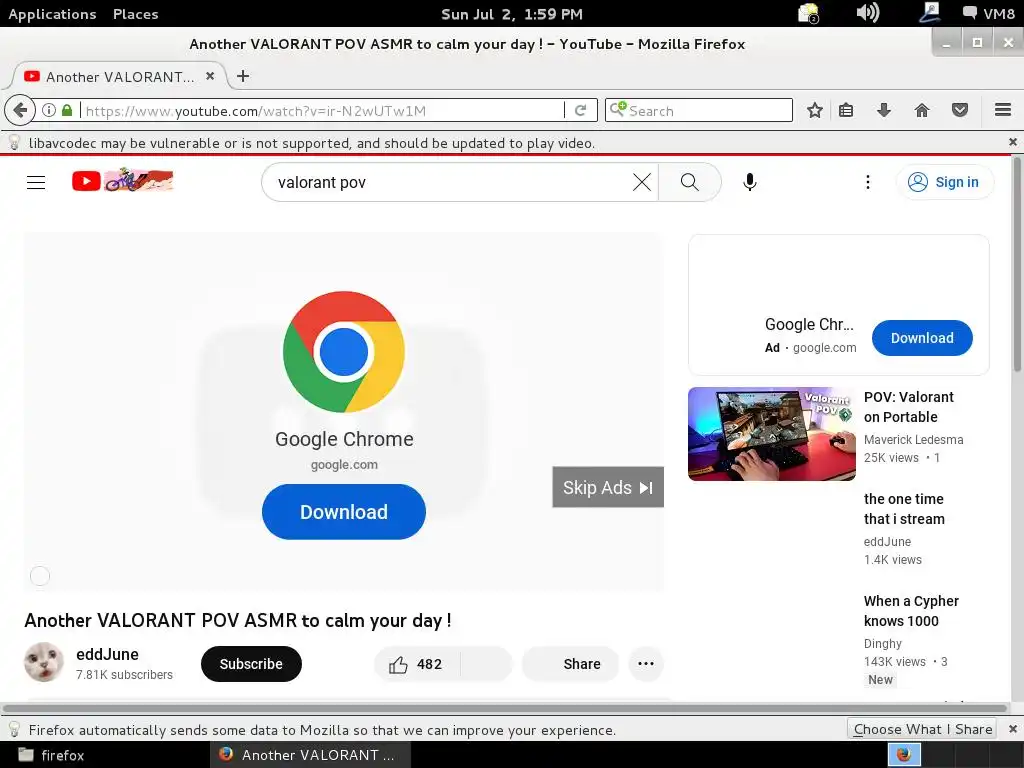1024x768 pixels.
Task: Open YouTube settings three-dot menu
Action: click(867, 182)
